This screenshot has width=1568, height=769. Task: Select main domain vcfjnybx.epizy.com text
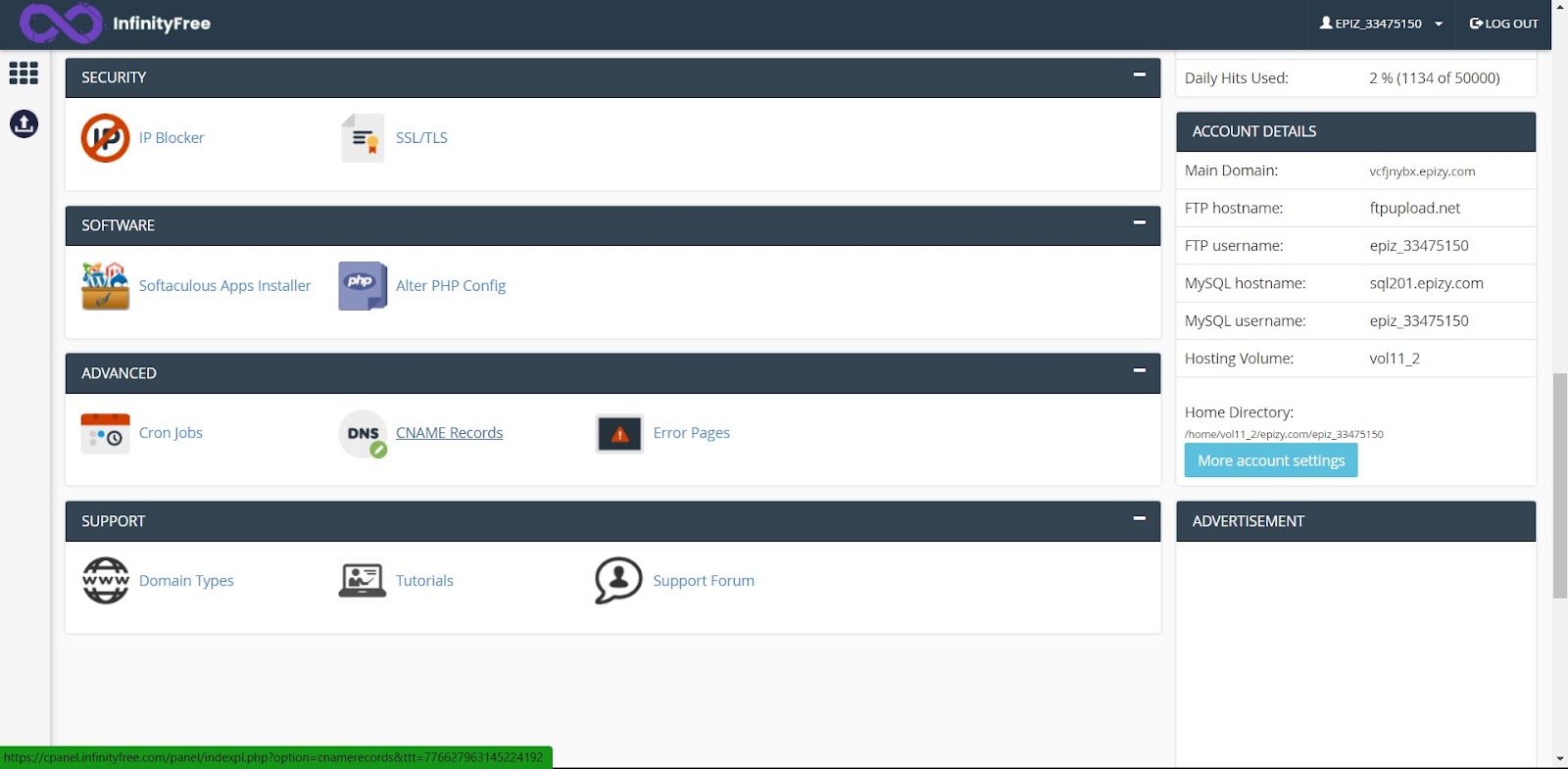coord(1422,171)
